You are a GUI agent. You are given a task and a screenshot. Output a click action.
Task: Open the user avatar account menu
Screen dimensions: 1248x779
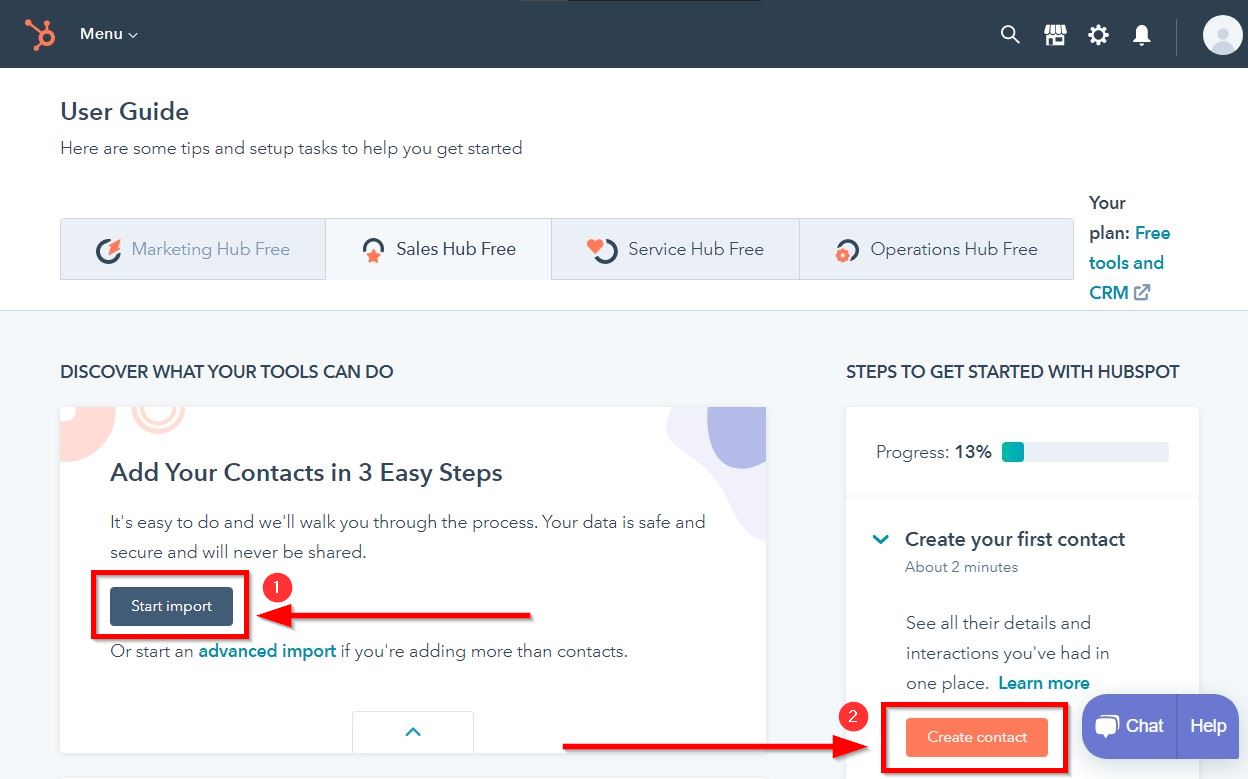pos(1221,35)
